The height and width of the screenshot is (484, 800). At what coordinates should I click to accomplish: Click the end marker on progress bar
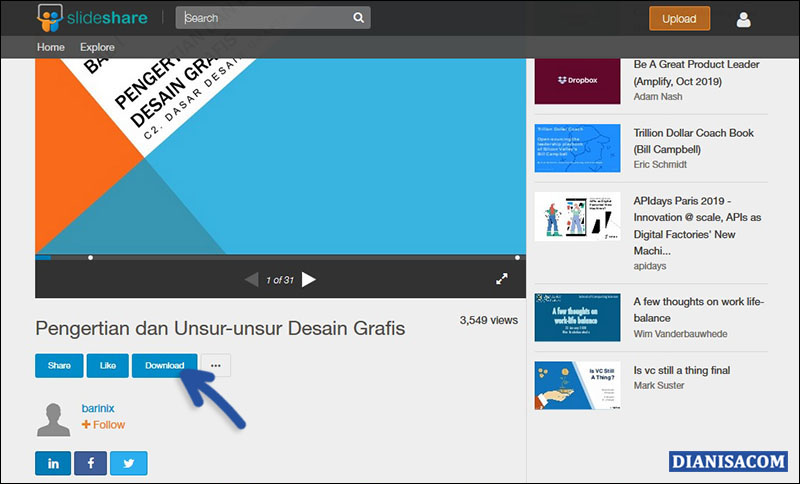[517, 258]
